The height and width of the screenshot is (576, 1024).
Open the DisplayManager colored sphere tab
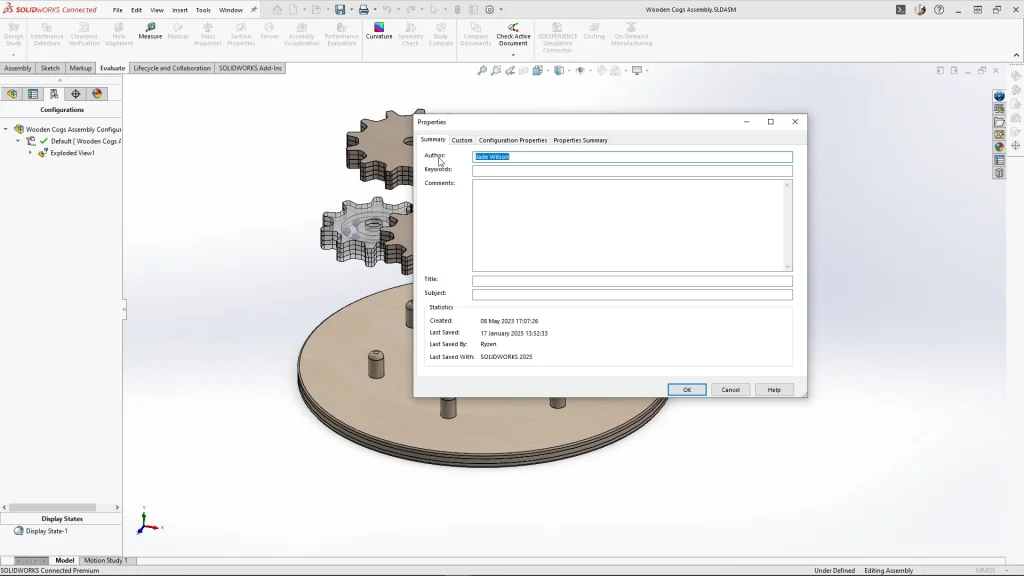tap(97, 94)
